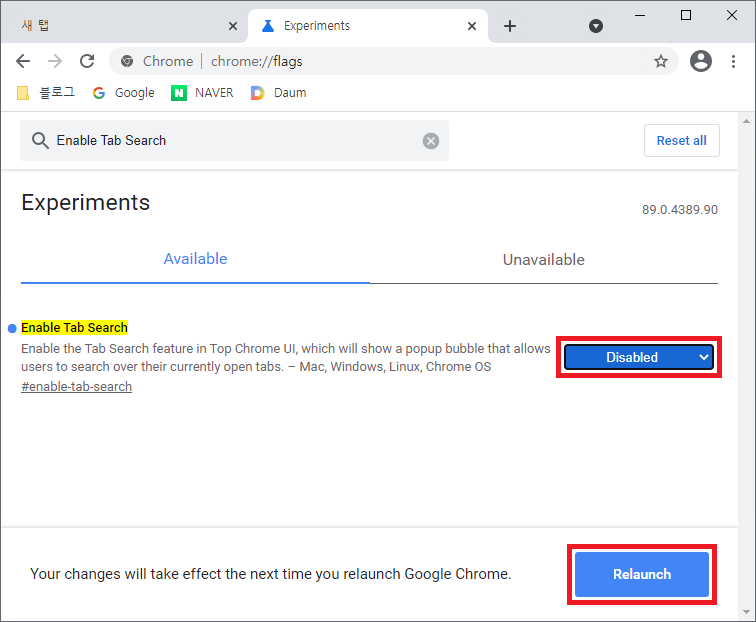Open the 블로그 bookmarks folder
The height and width of the screenshot is (622, 756).
(46, 93)
